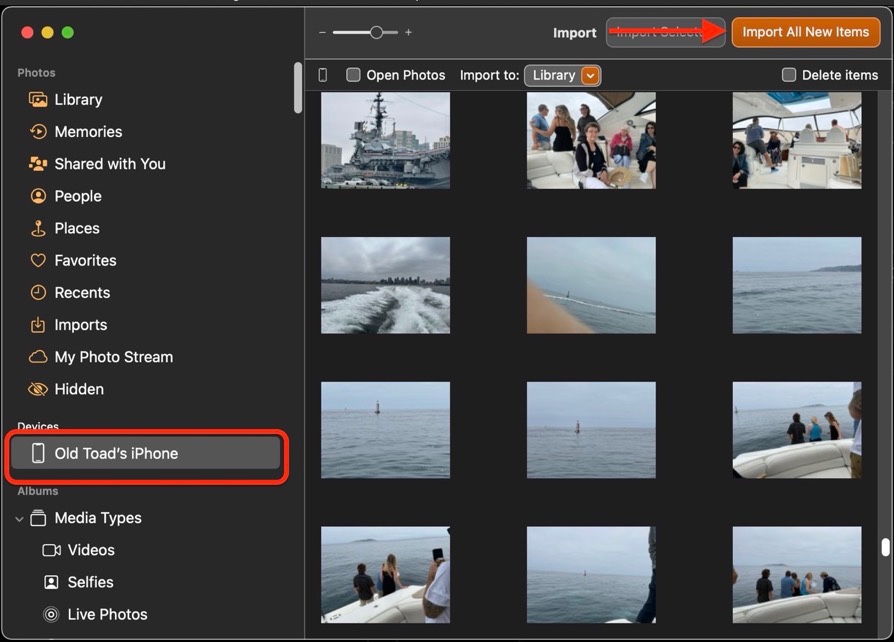Image resolution: width=894 pixels, height=642 pixels.
Task: Click the Memories sidebar icon
Action: tap(38, 132)
